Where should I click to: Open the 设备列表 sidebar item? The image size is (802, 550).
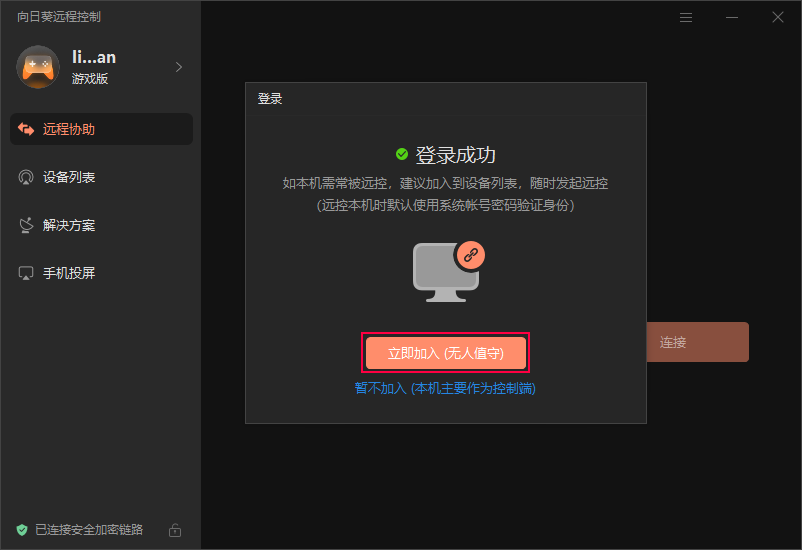pos(101,177)
